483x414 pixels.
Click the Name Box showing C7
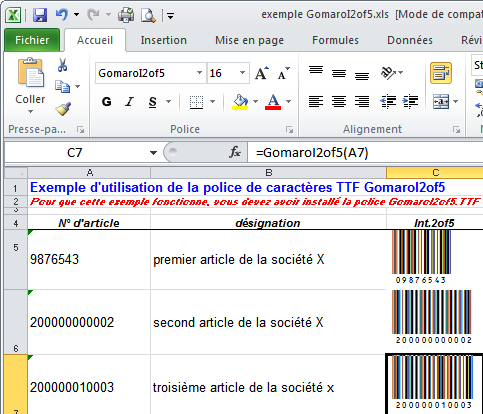tap(75, 153)
